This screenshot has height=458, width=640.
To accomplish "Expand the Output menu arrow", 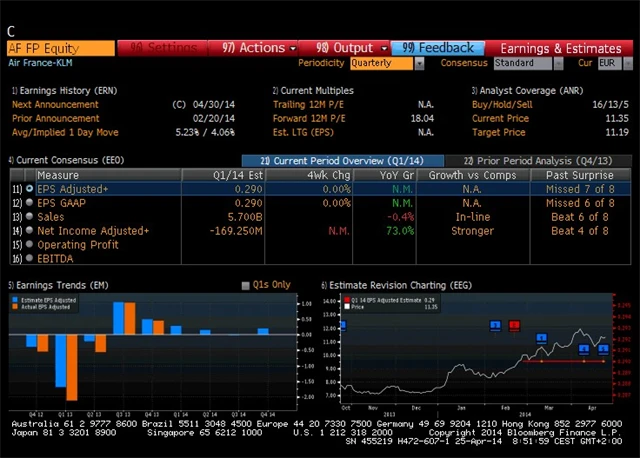I will (x=384, y=49).
